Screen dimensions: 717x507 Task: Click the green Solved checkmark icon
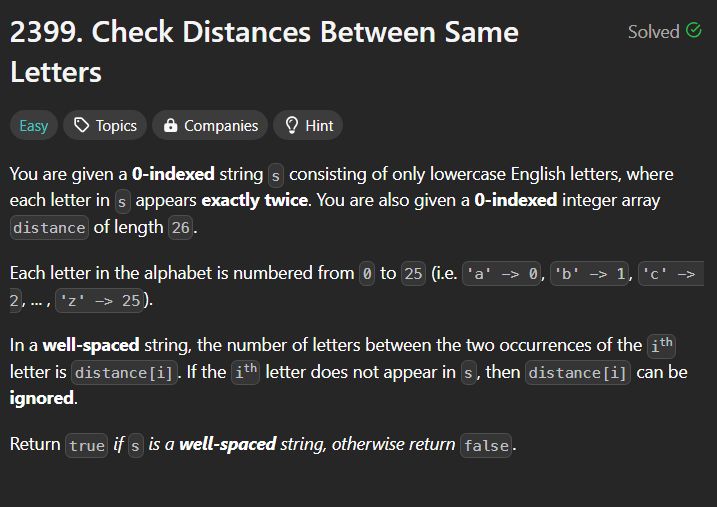[694, 31]
